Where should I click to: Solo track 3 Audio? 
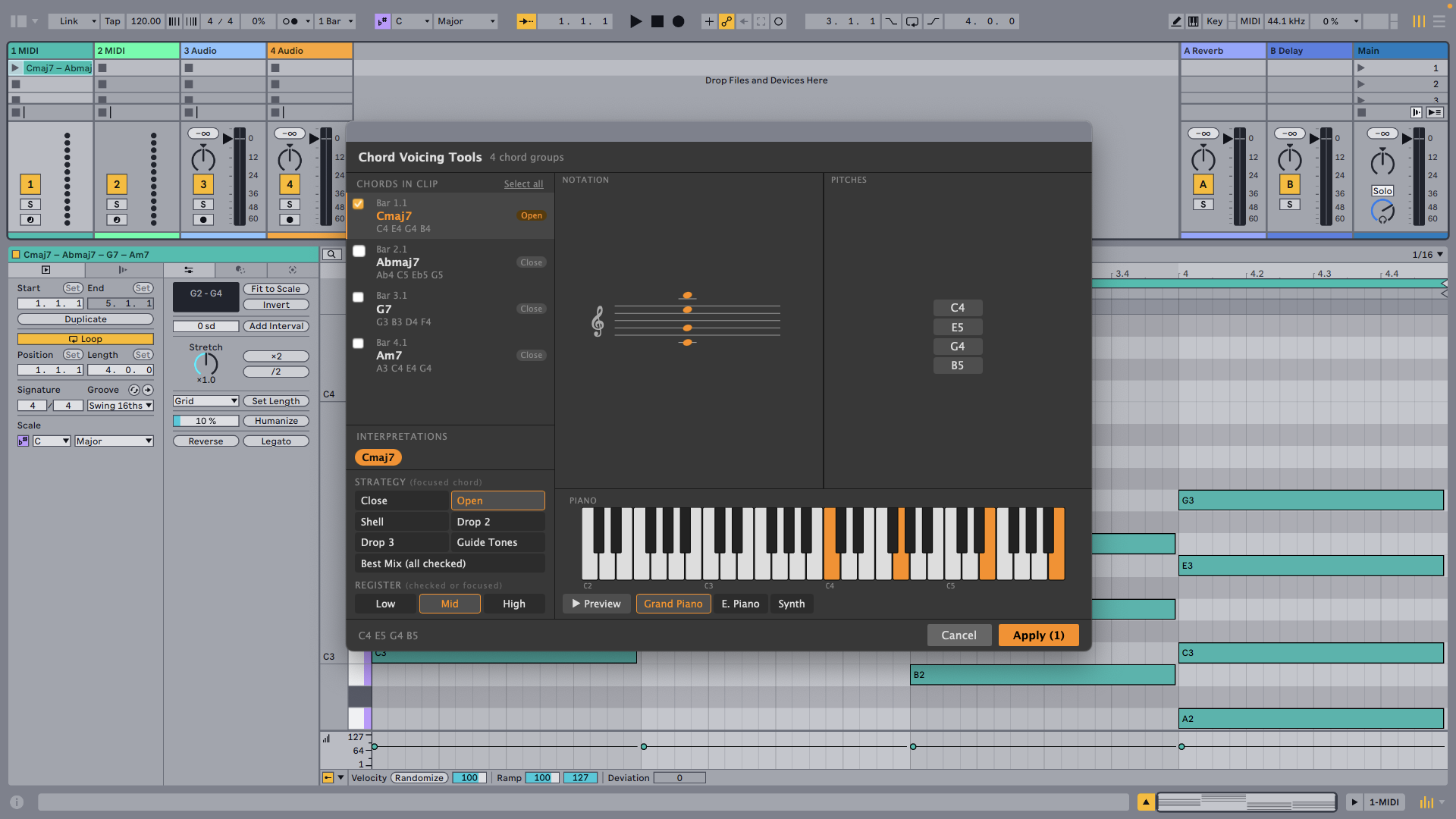point(203,205)
